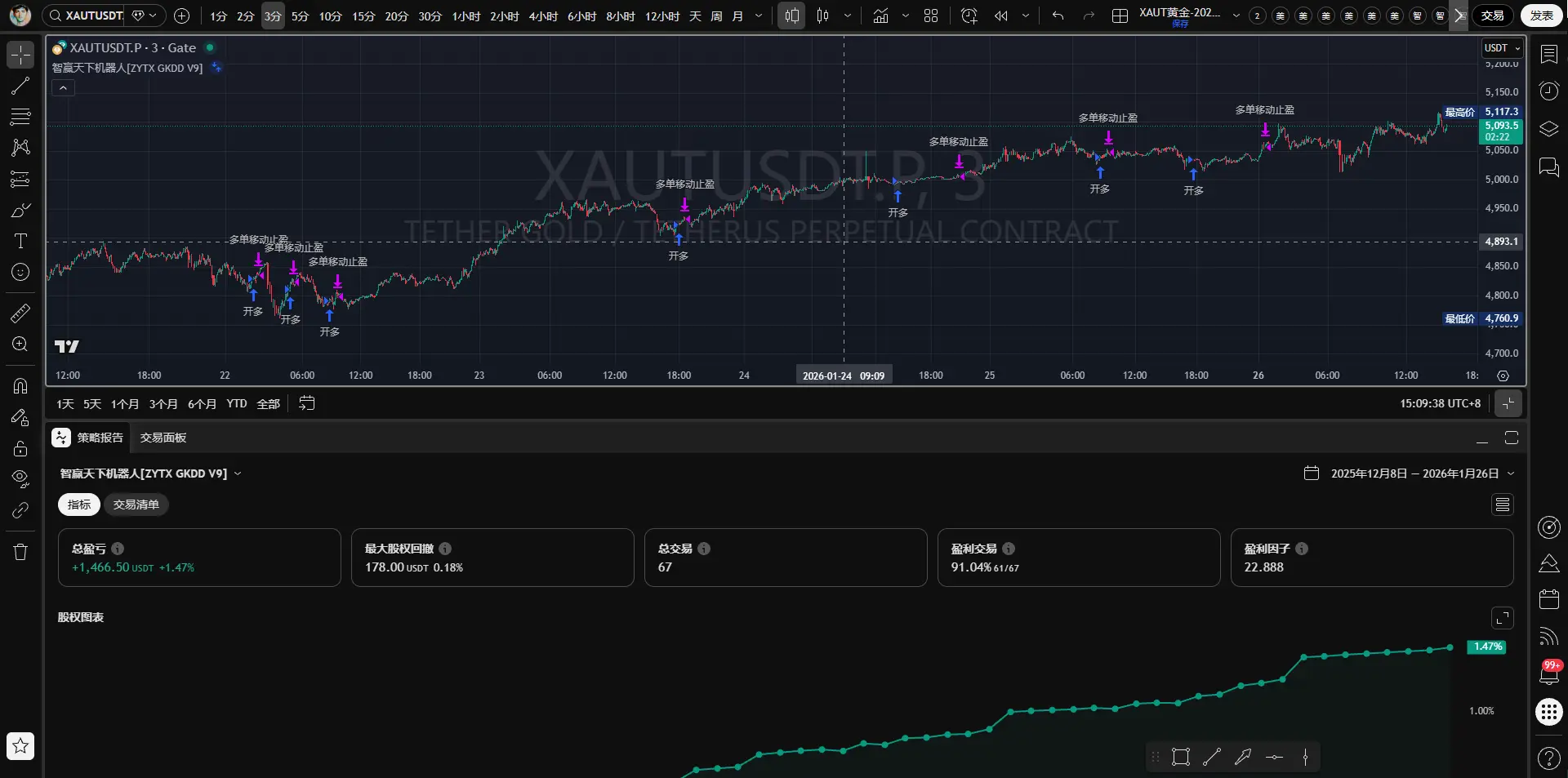The image size is (1568, 778).
Task: Open the alerts clock icon
Action: (1548, 91)
